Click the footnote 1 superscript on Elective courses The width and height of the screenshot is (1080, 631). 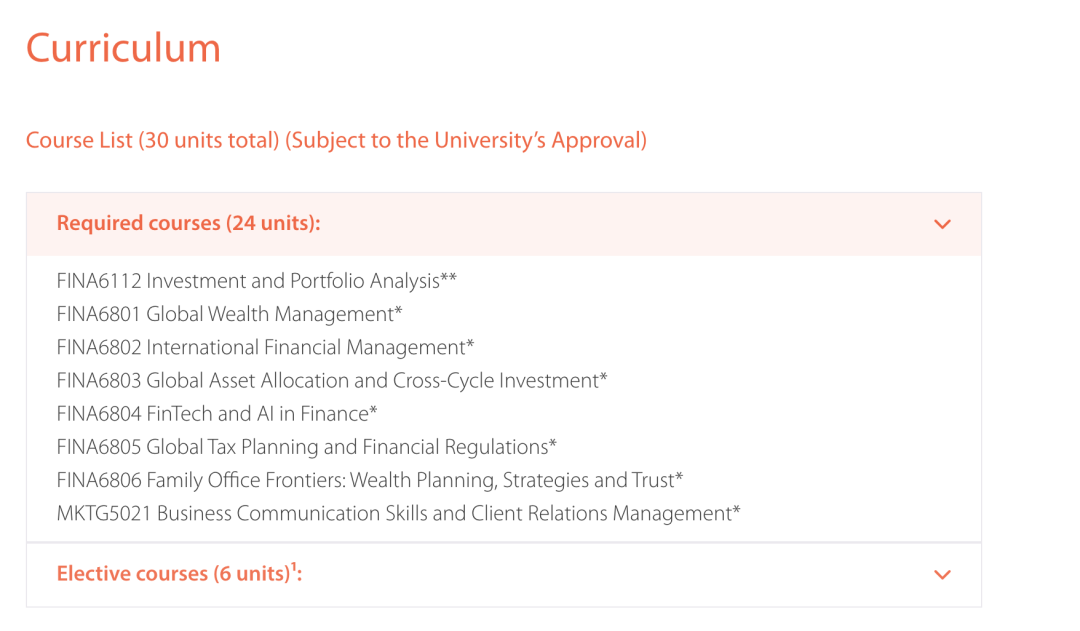tap(294, 566)
